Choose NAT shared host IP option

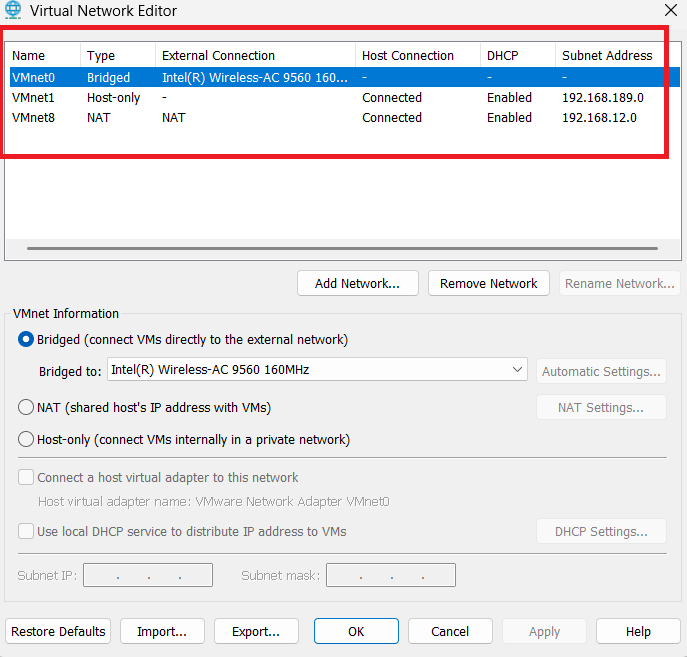[26, 408]
